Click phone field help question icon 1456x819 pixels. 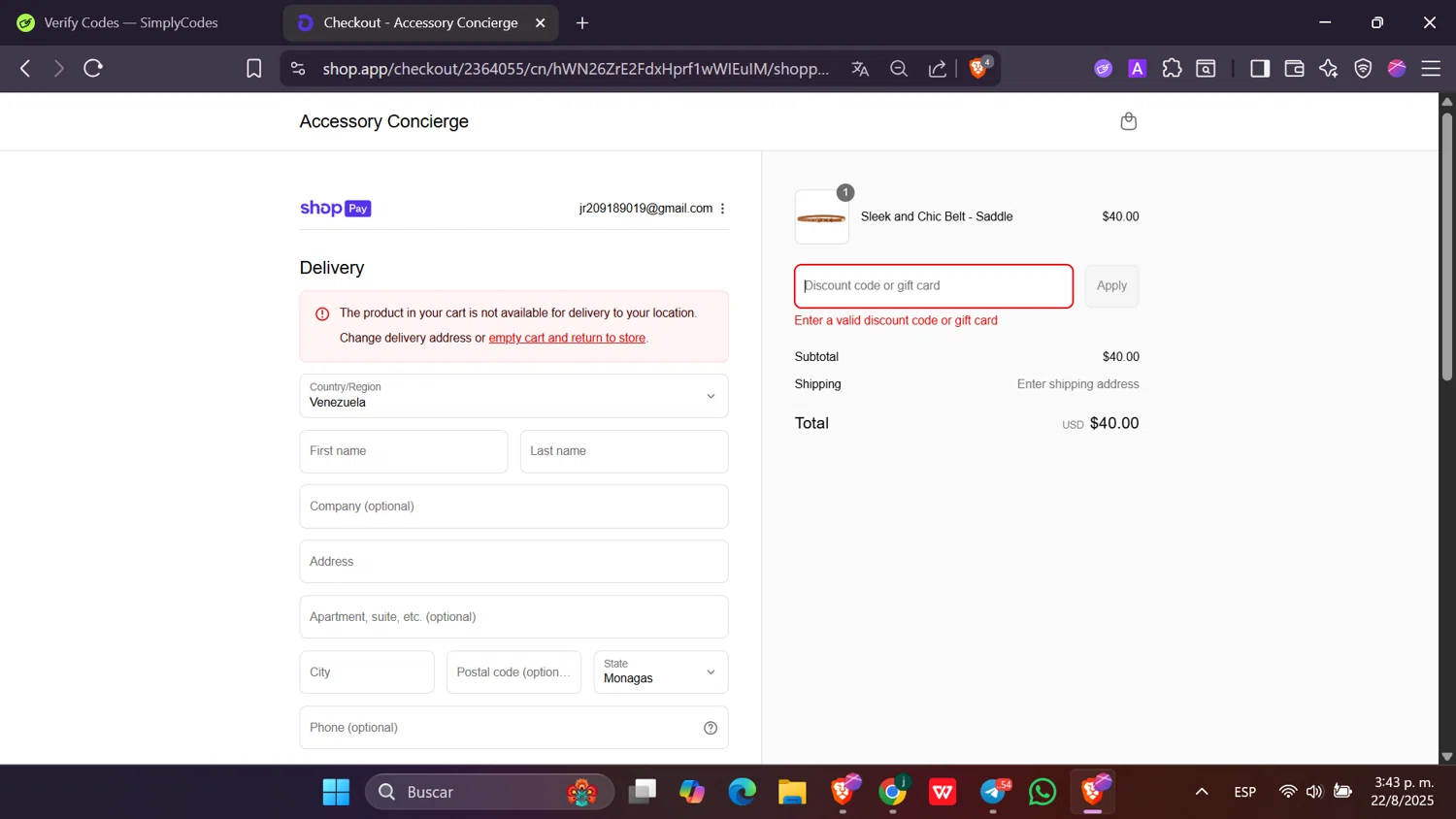coord(711,728)
